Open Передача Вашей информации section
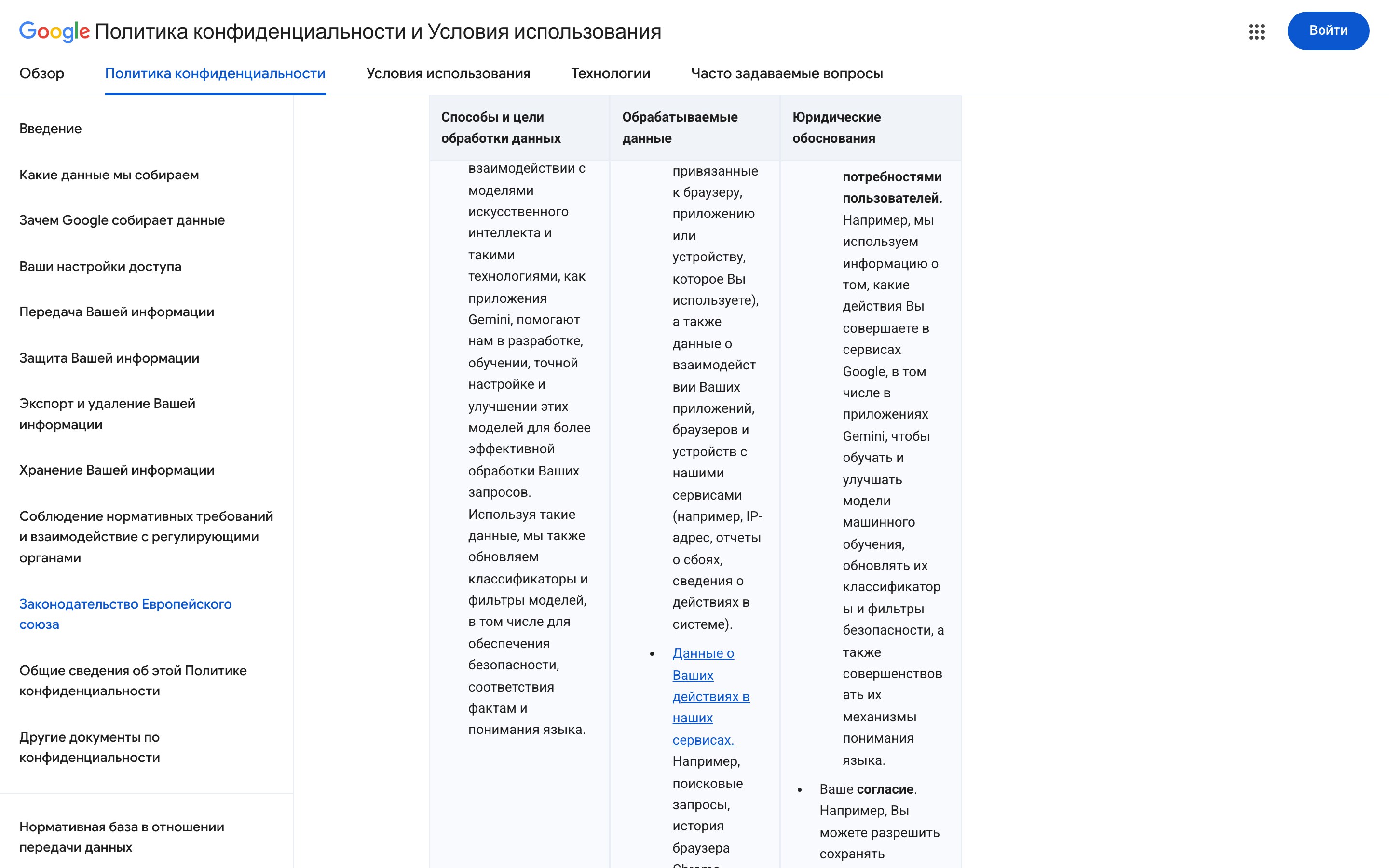The height and width of the screenshot is (868, 1389). coord(117,312)
